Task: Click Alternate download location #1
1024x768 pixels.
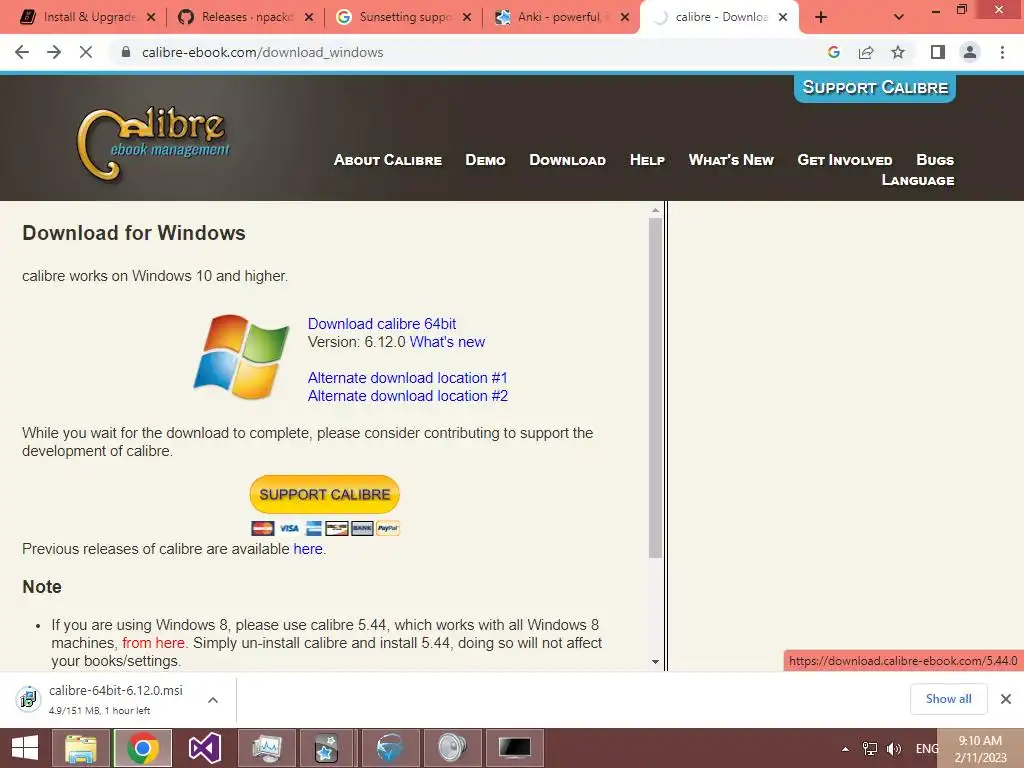Action: [x=408, y=378]
